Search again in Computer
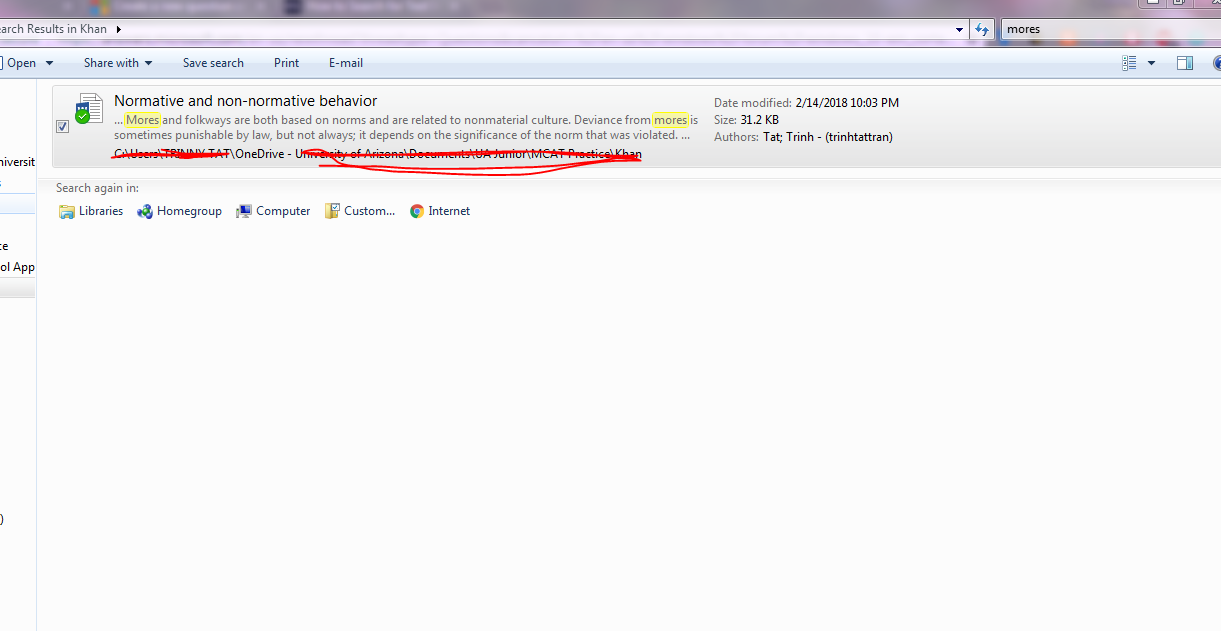Screen dimensions: 1221x631 (x=273, y=211)
